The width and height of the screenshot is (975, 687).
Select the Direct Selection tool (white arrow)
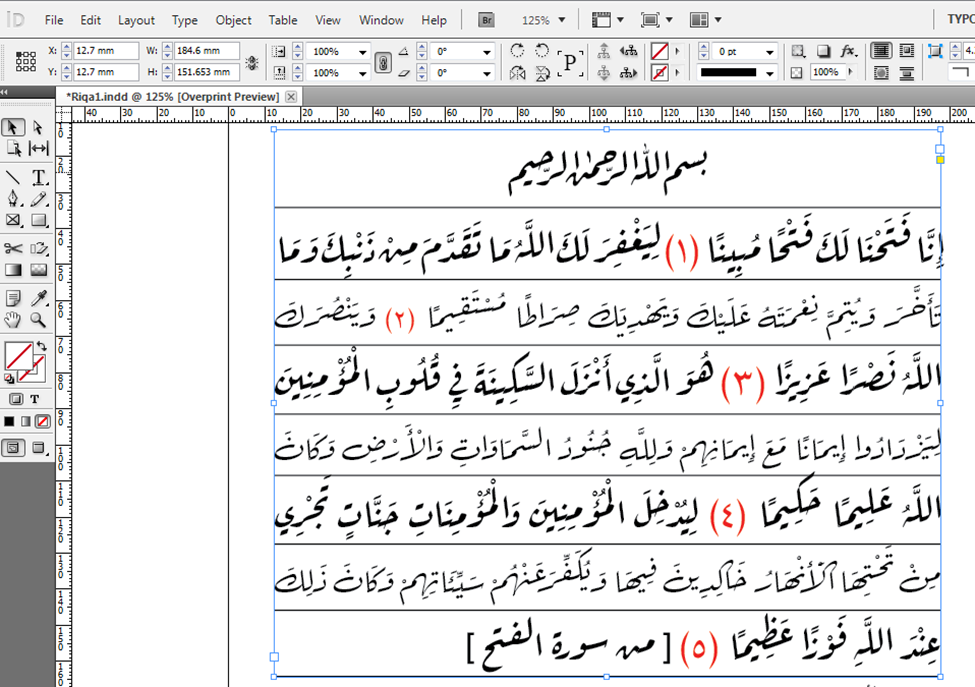[38, 127]
